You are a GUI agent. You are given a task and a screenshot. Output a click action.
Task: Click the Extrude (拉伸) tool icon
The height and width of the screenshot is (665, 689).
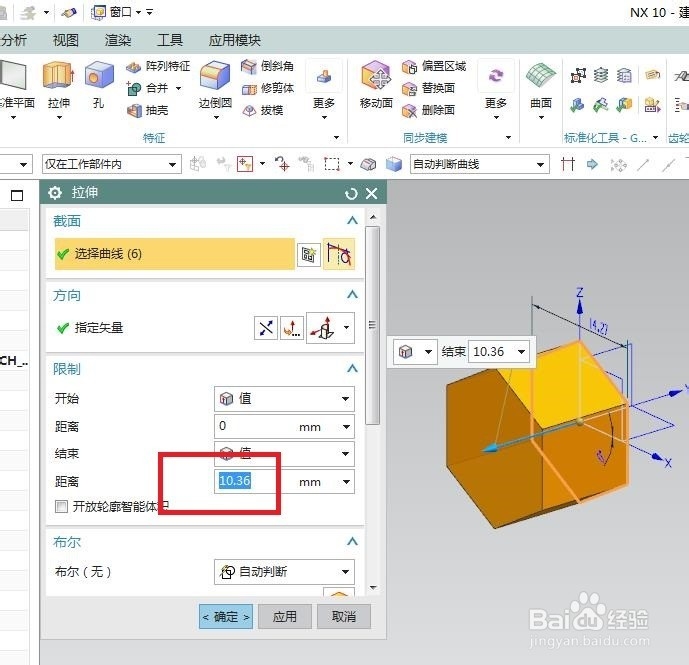[x=58, y=76]
